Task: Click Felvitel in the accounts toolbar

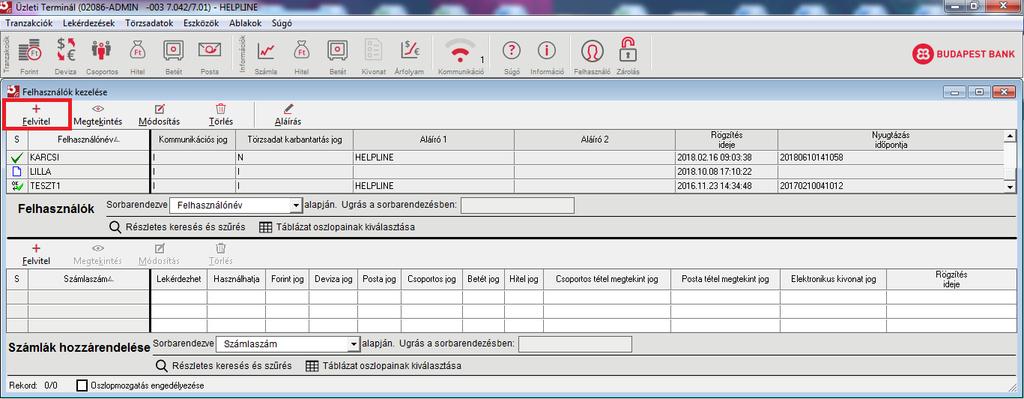Action: (36, 254)
